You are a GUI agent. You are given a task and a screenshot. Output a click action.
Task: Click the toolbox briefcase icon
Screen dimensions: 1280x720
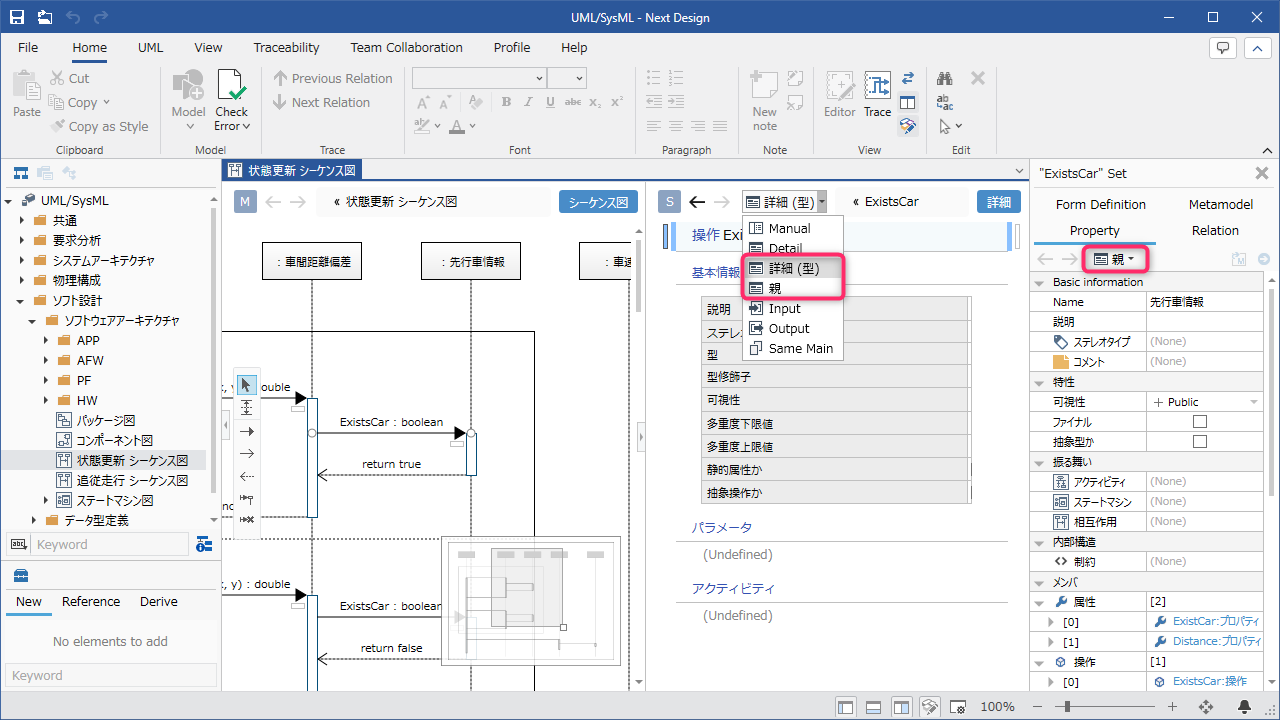tap(20, 575)
